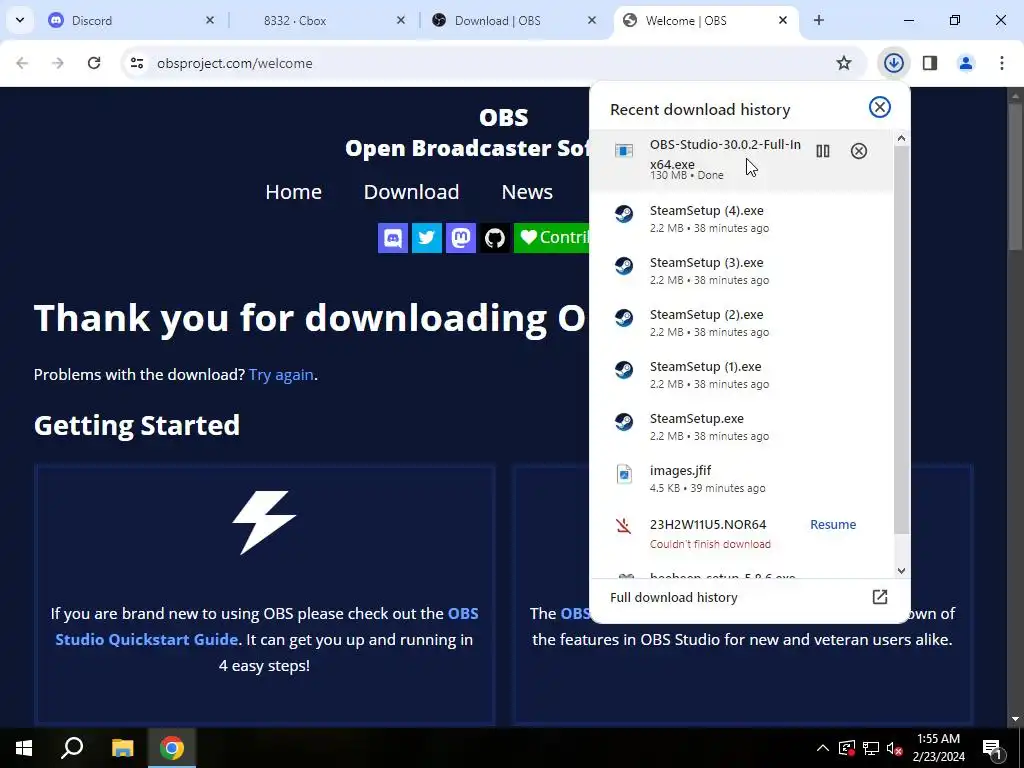Click the download list scrollbar thumb
Viewport: 1024px width, 768px height.
click(901, 340)
